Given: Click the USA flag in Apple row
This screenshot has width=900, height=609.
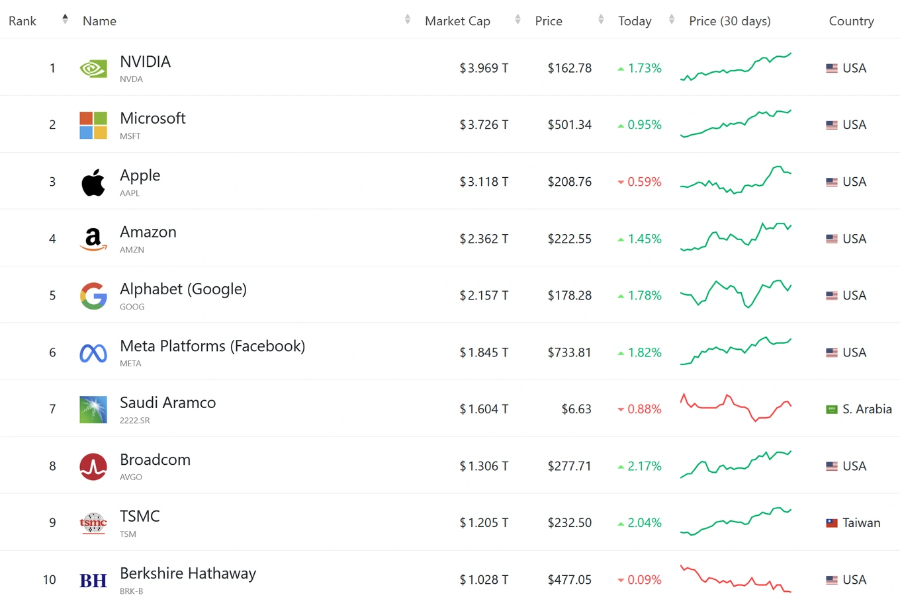Looking at the screenshot, I should (832, 182).
